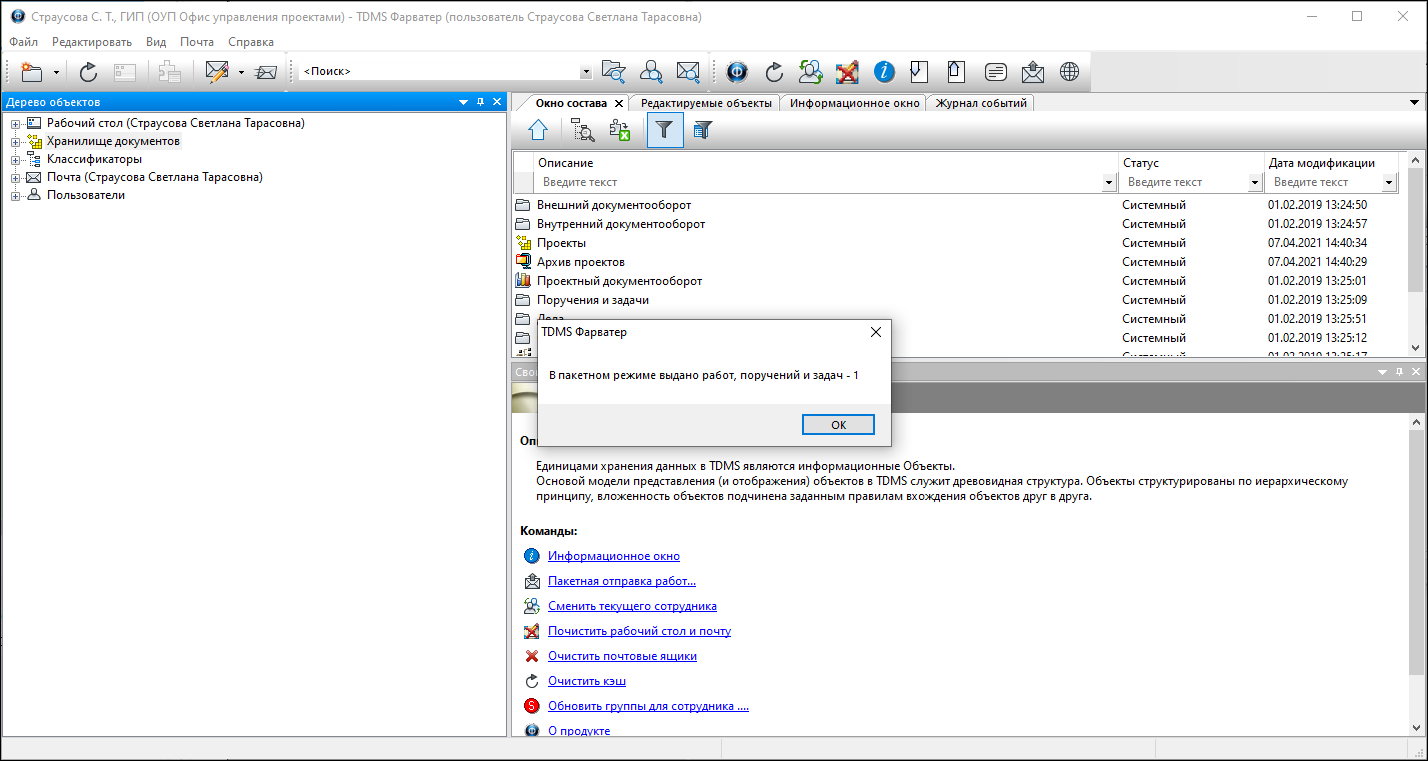This screenshot has width=1428, height=761.
Task: Click the send envelope toolbar icon
Action: (266, 72)
